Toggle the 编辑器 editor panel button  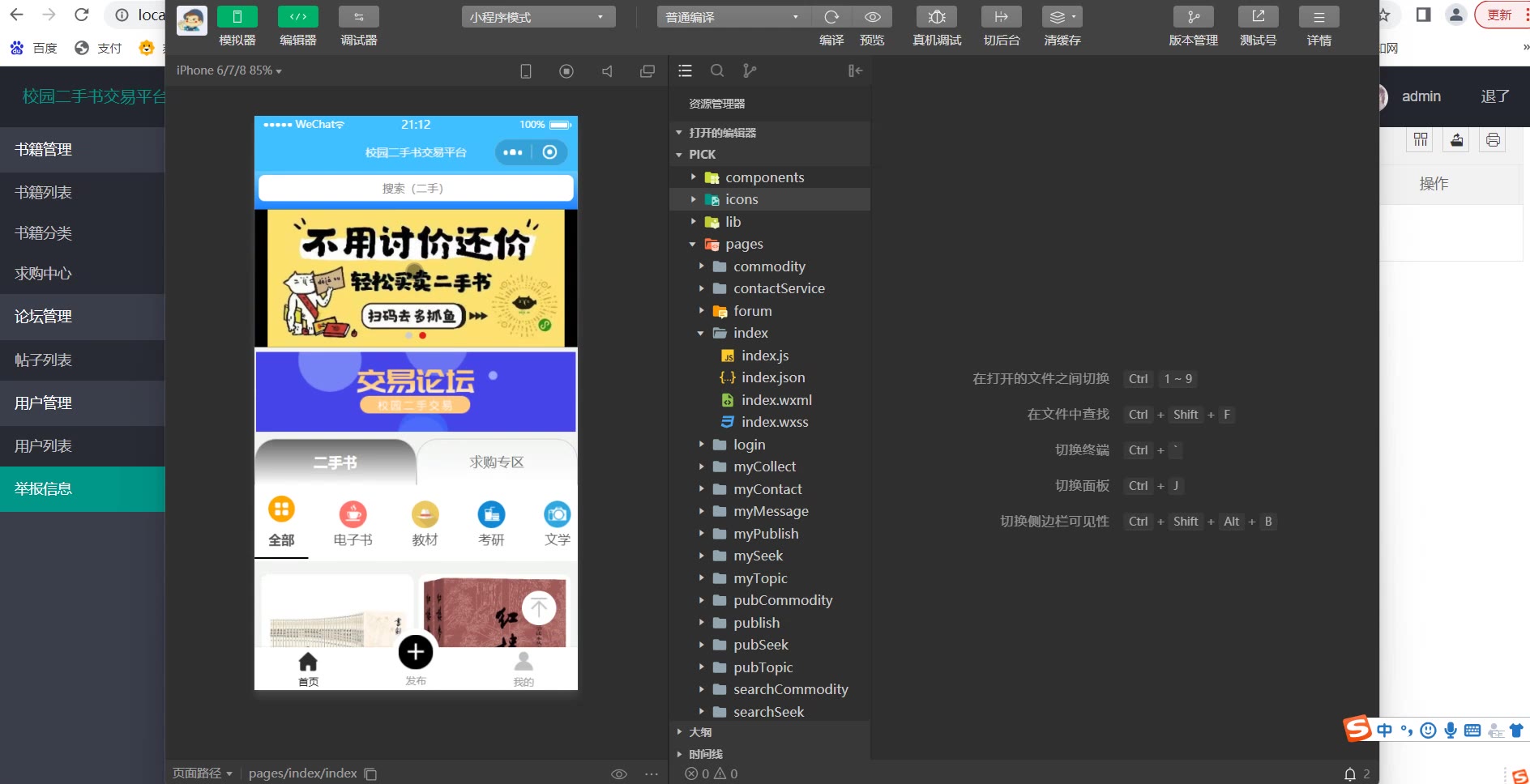[298, 17]
